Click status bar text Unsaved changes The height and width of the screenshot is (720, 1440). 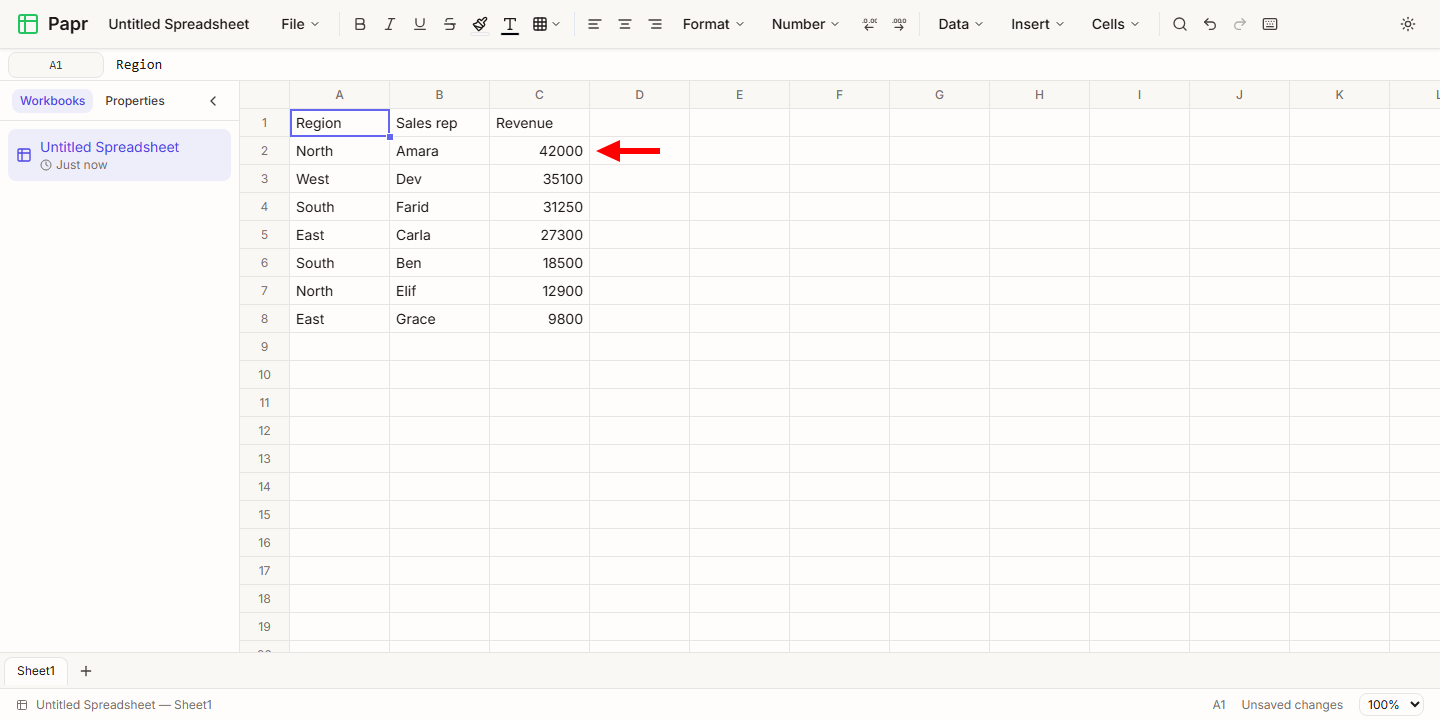(x=1292, y=705)
